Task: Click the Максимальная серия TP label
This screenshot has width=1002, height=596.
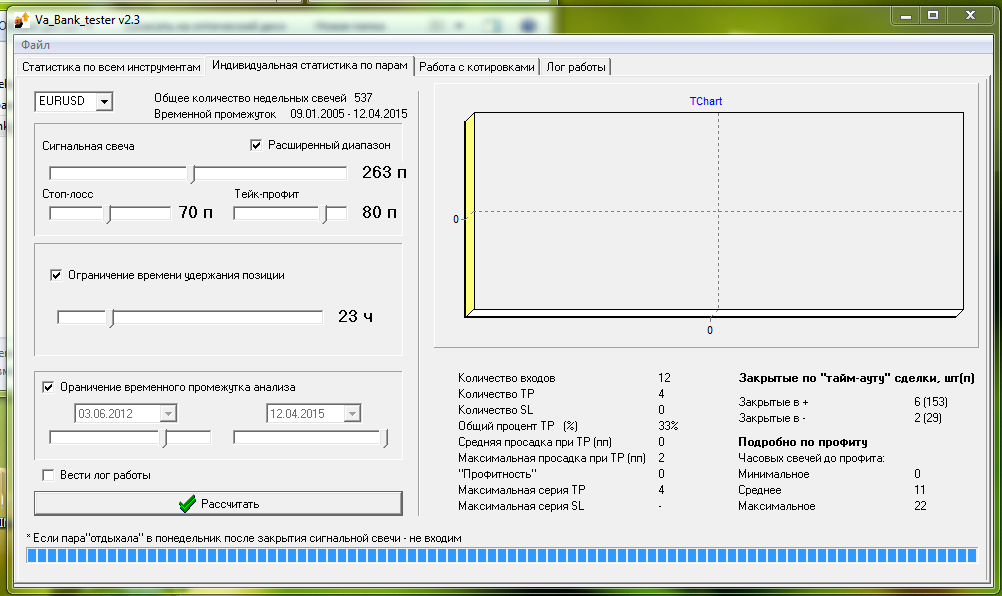Action: coord(521,490)
